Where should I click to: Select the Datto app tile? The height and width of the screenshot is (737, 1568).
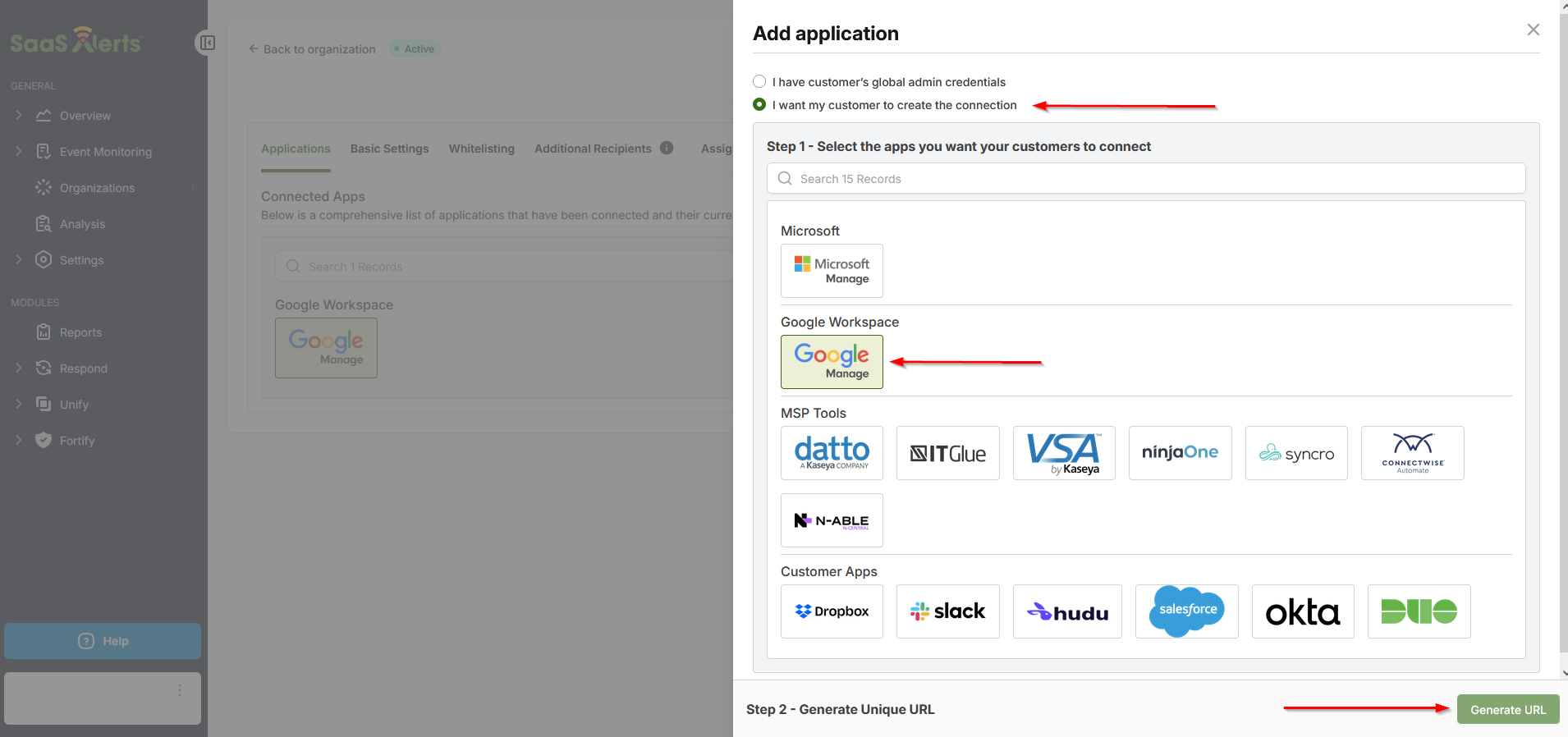click(832, 453)
